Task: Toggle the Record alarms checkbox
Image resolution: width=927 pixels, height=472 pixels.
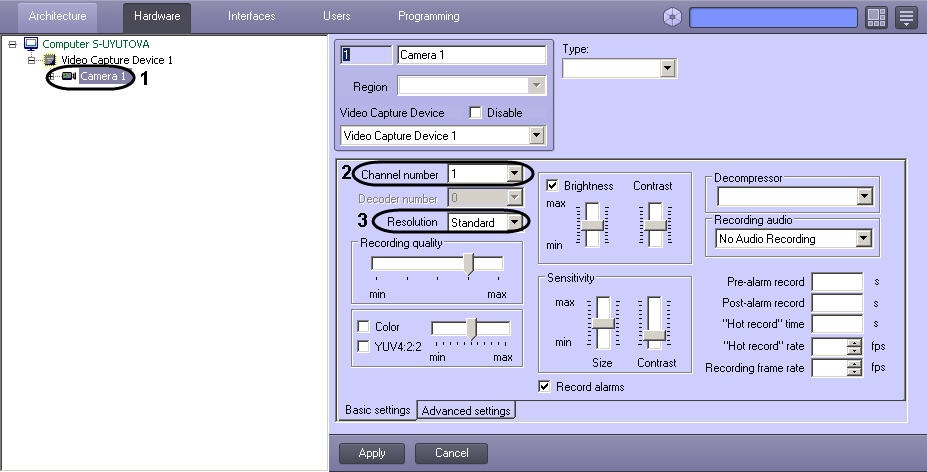Action: click(x=545, y=386)
